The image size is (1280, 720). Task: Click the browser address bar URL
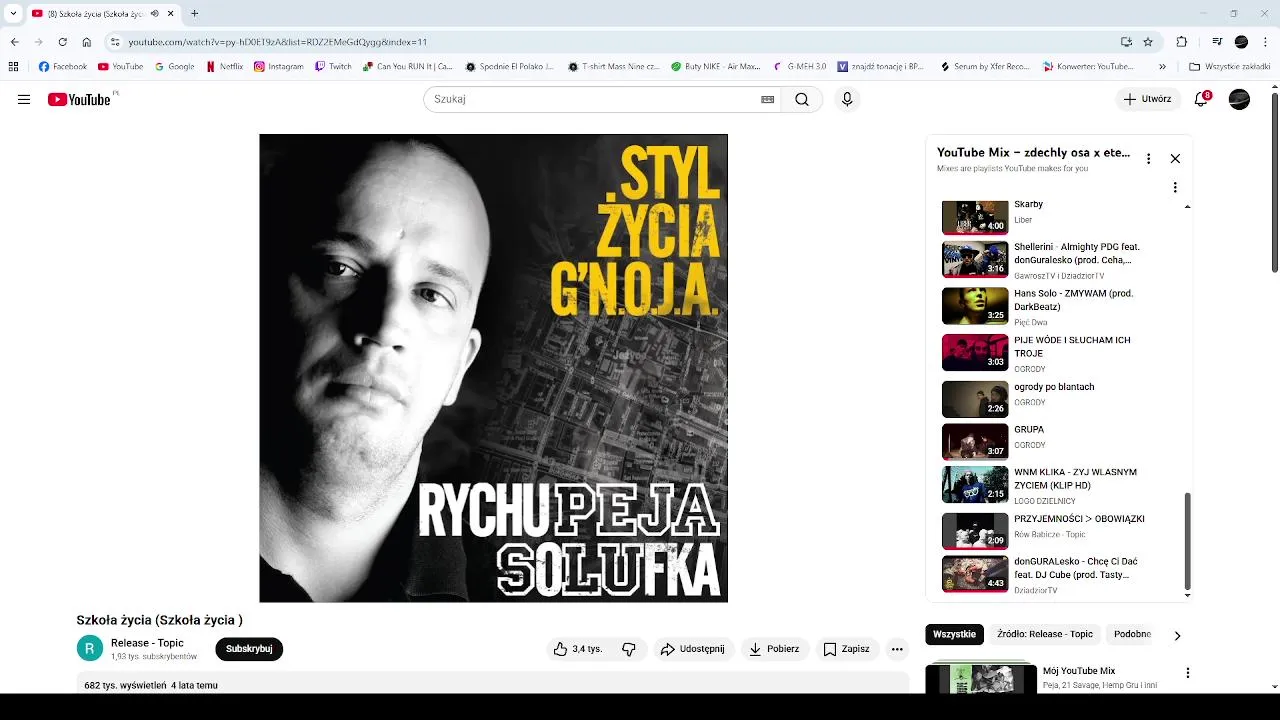278,42
